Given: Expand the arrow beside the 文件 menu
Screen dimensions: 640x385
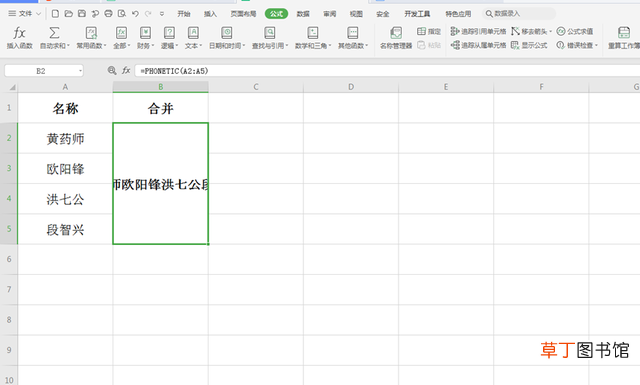Looking at the screenshot, I should coord(38,14).
